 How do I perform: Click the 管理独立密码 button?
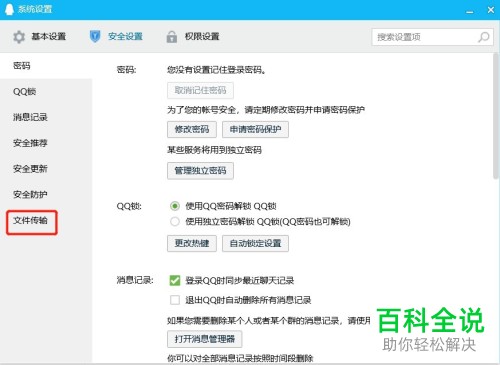point(200,171)
